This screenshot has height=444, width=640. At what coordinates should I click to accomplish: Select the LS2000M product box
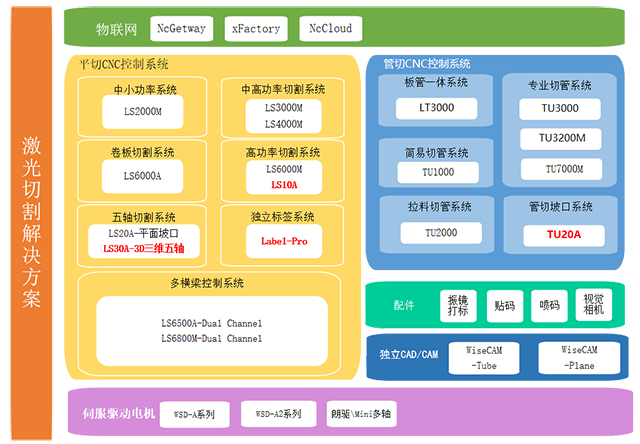[146, 111]
